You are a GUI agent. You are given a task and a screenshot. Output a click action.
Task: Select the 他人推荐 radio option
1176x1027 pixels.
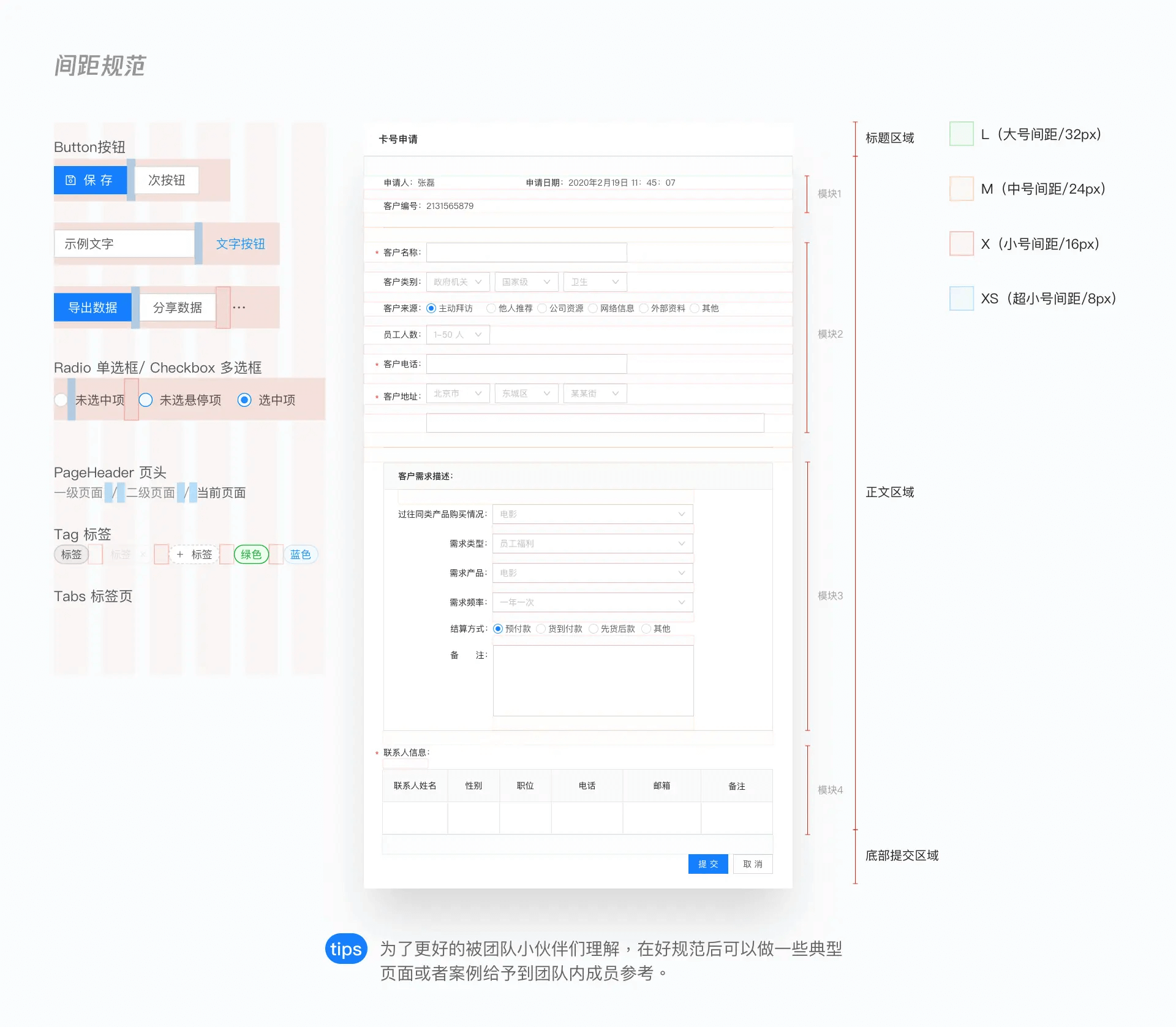[491, 308]
